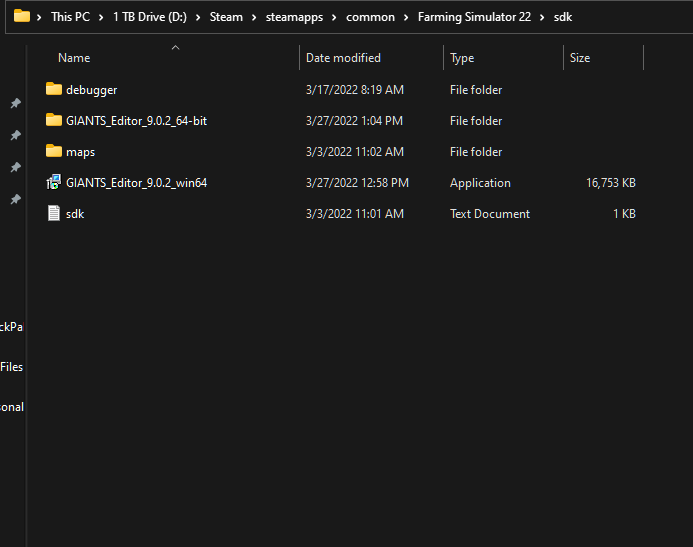The image size is (693, 547).
Task: Click the Application type cell
Action: click(480, 182)
